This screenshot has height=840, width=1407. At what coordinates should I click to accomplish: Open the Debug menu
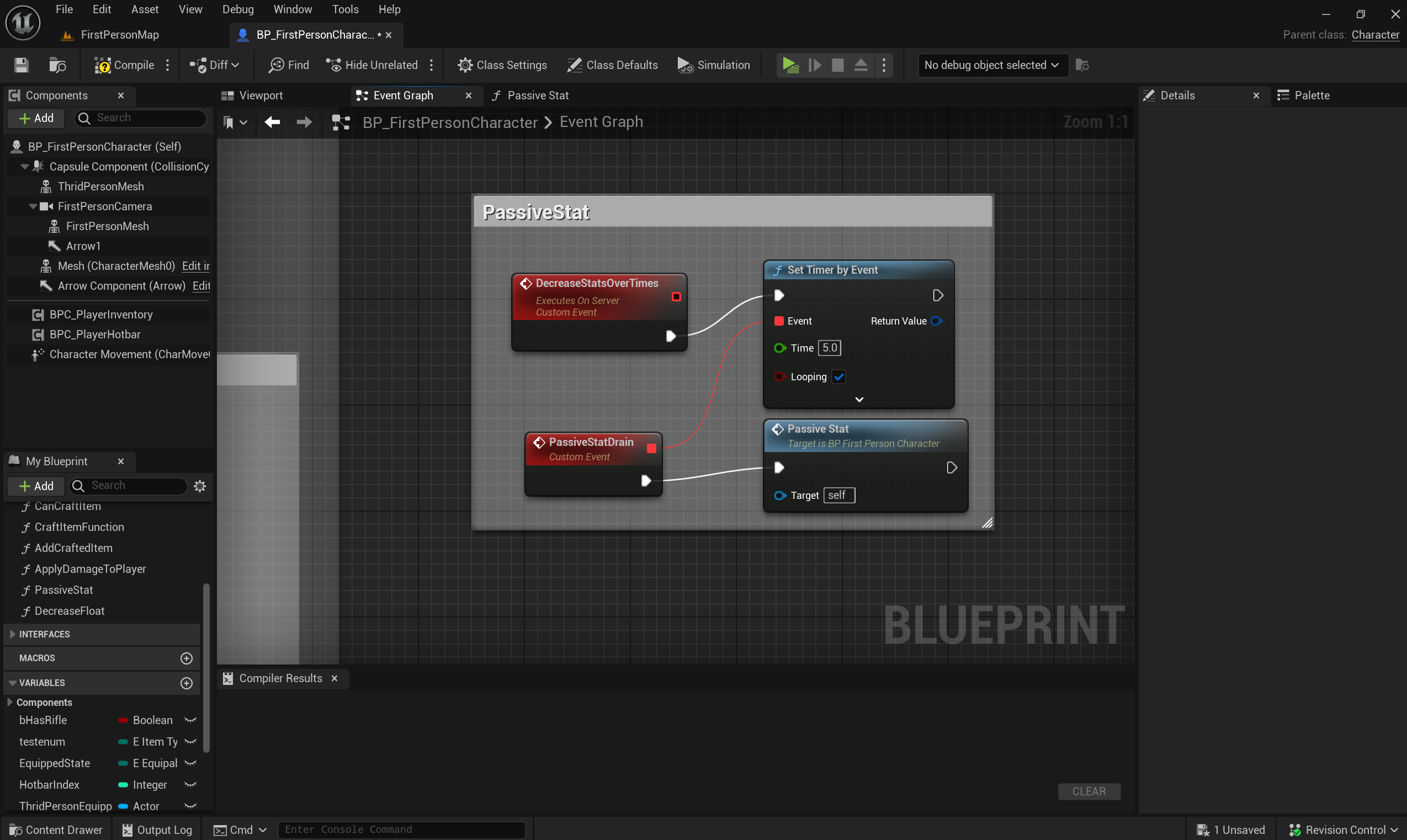click(238, 9)
